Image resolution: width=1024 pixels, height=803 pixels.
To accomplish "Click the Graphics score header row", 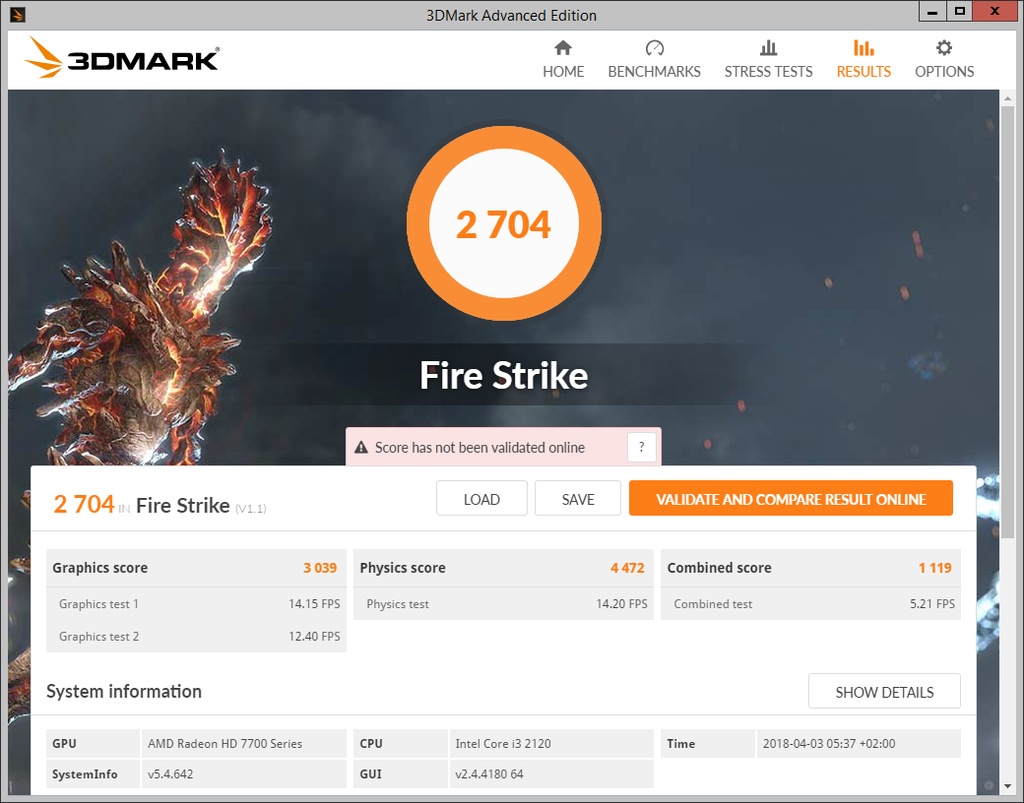I will click(196, 568).
